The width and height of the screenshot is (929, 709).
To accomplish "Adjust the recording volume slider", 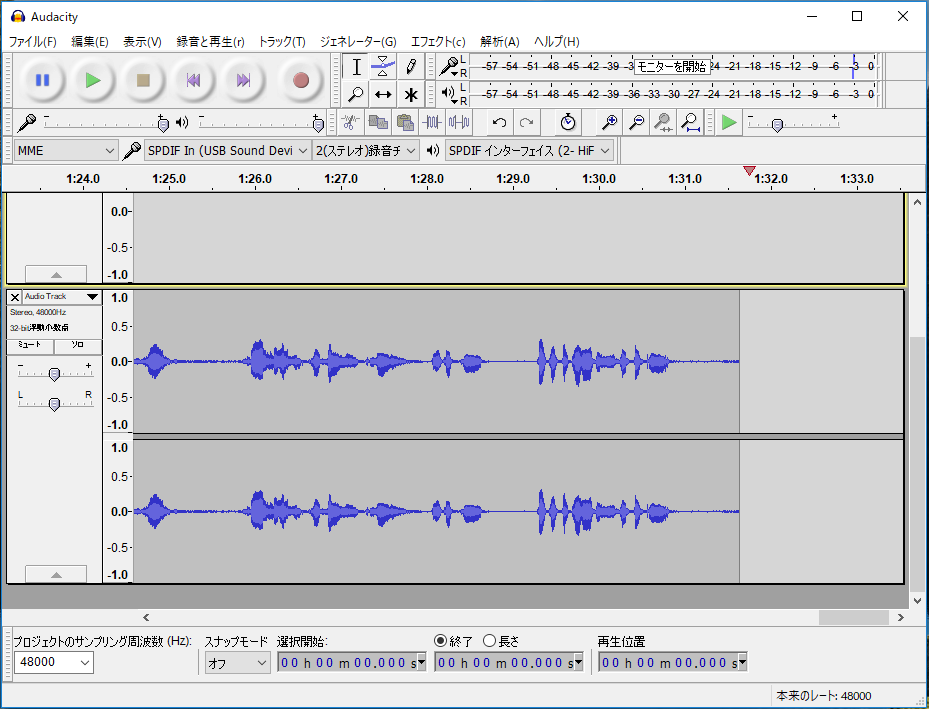I will click(x=164, y=124).
